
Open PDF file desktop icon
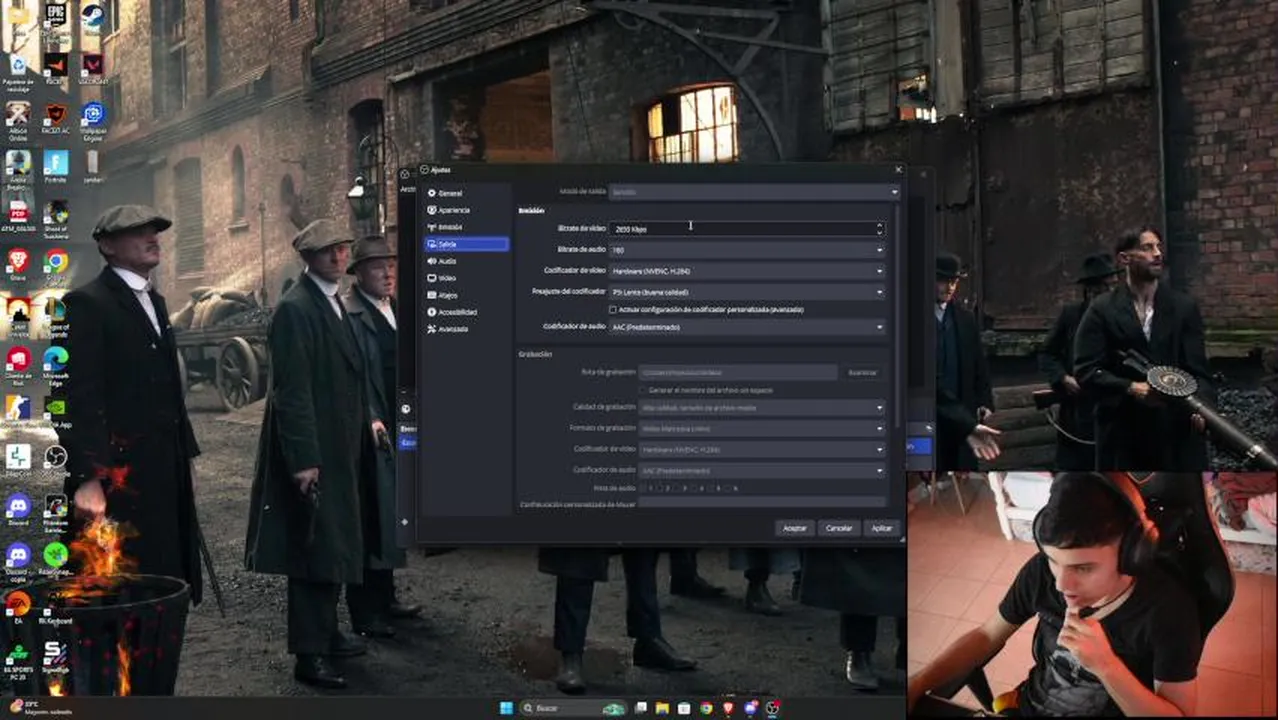18,216
